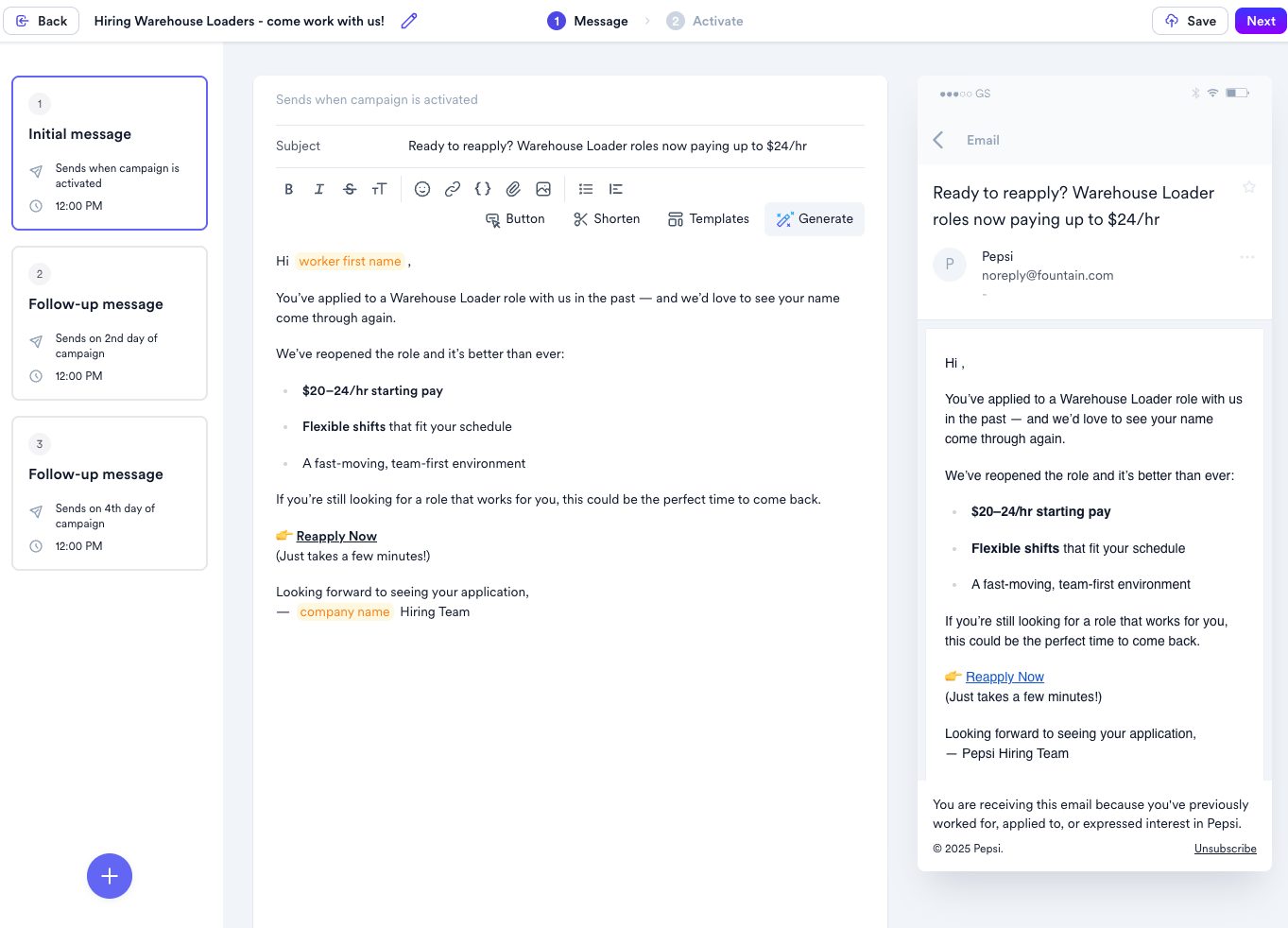Insert an image using the image icon
Screen dimensions: 1288x928
[x=543, y=189]
